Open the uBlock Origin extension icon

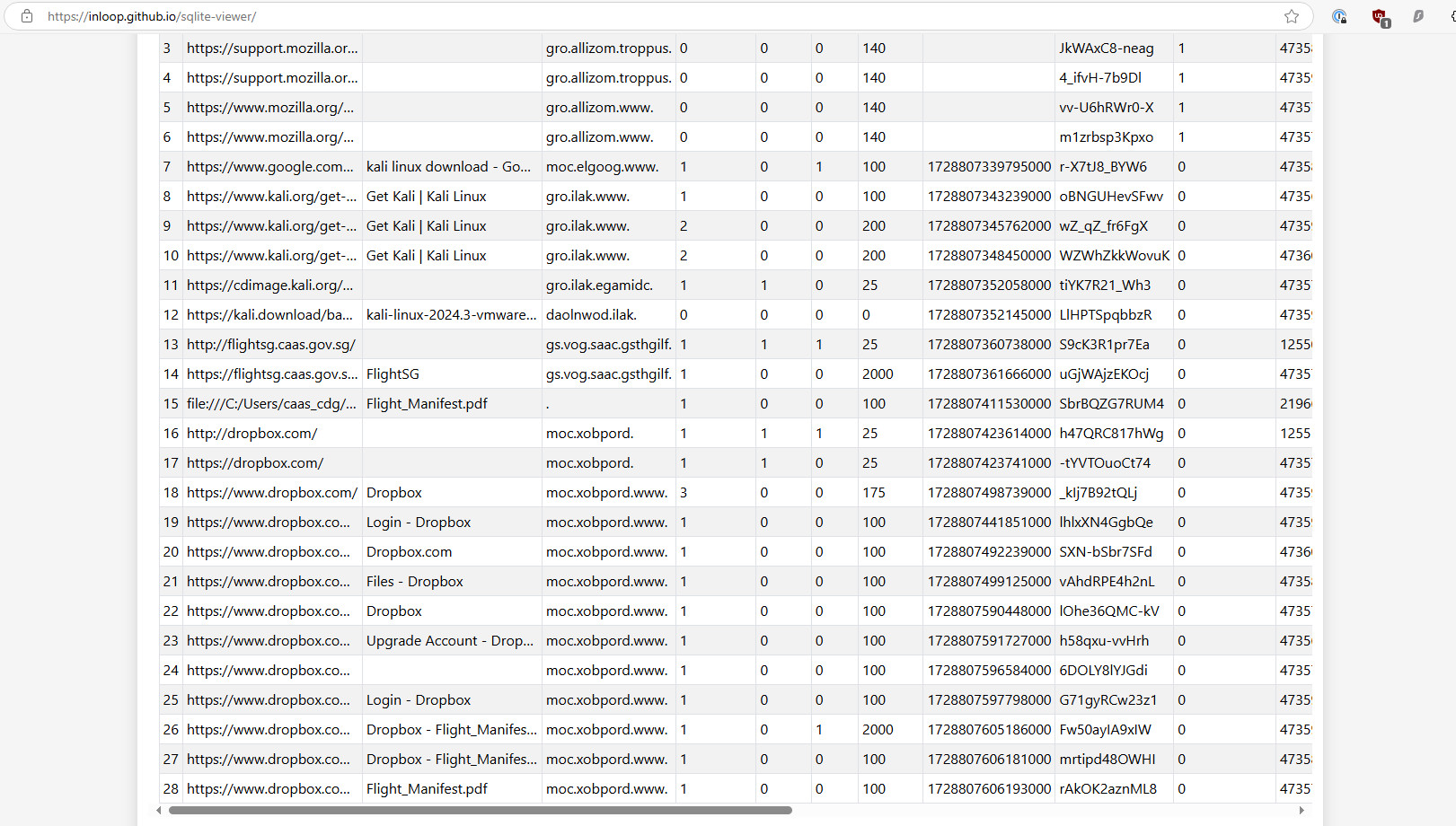click(1380, 17)
